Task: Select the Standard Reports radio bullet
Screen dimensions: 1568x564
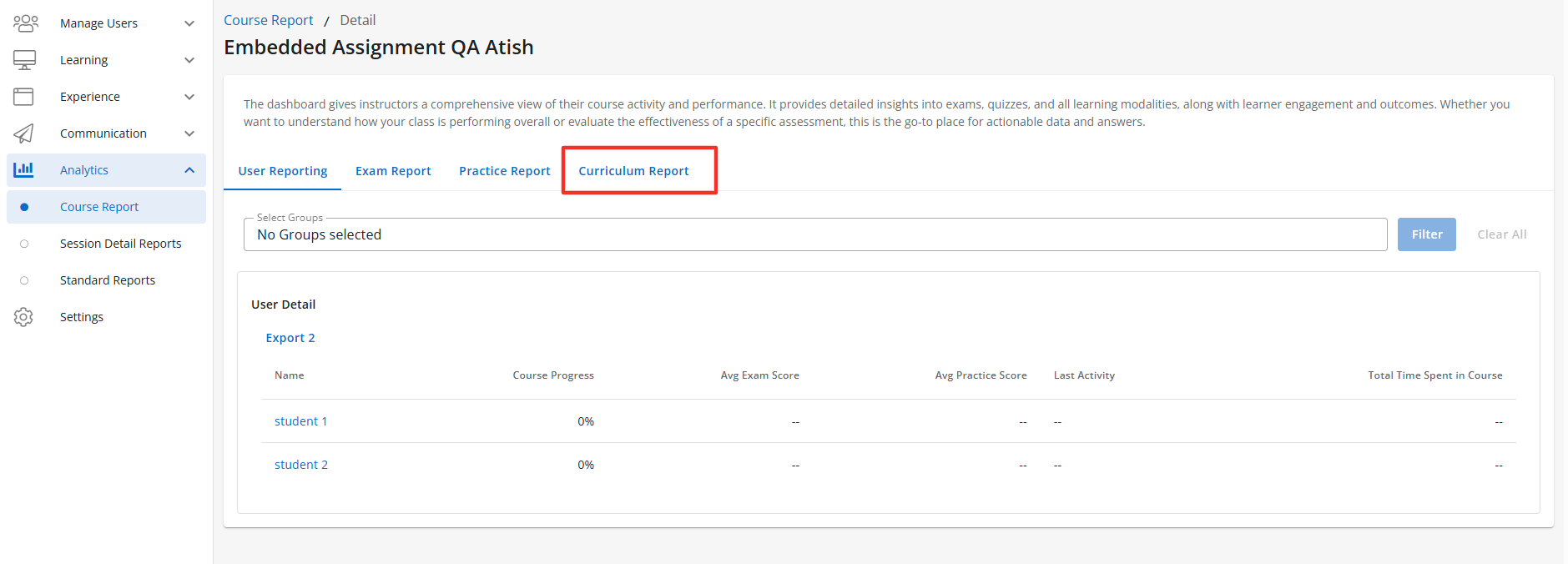Action: coord(24,280)
